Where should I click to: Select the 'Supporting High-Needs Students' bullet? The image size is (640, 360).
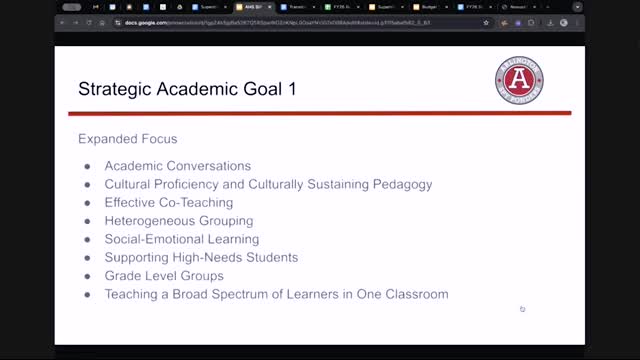(x=201, y=258)
